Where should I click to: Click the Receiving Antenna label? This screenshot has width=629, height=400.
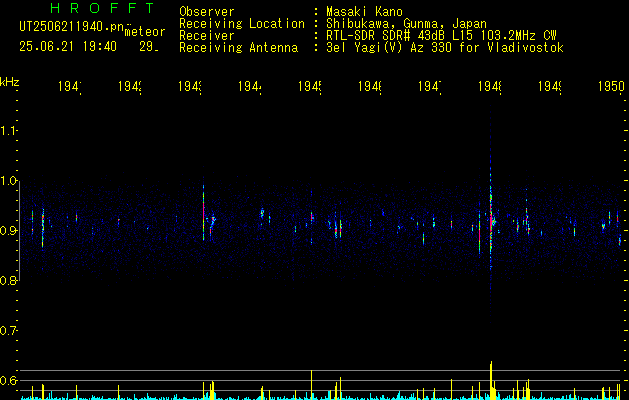(x=239, y=48)
